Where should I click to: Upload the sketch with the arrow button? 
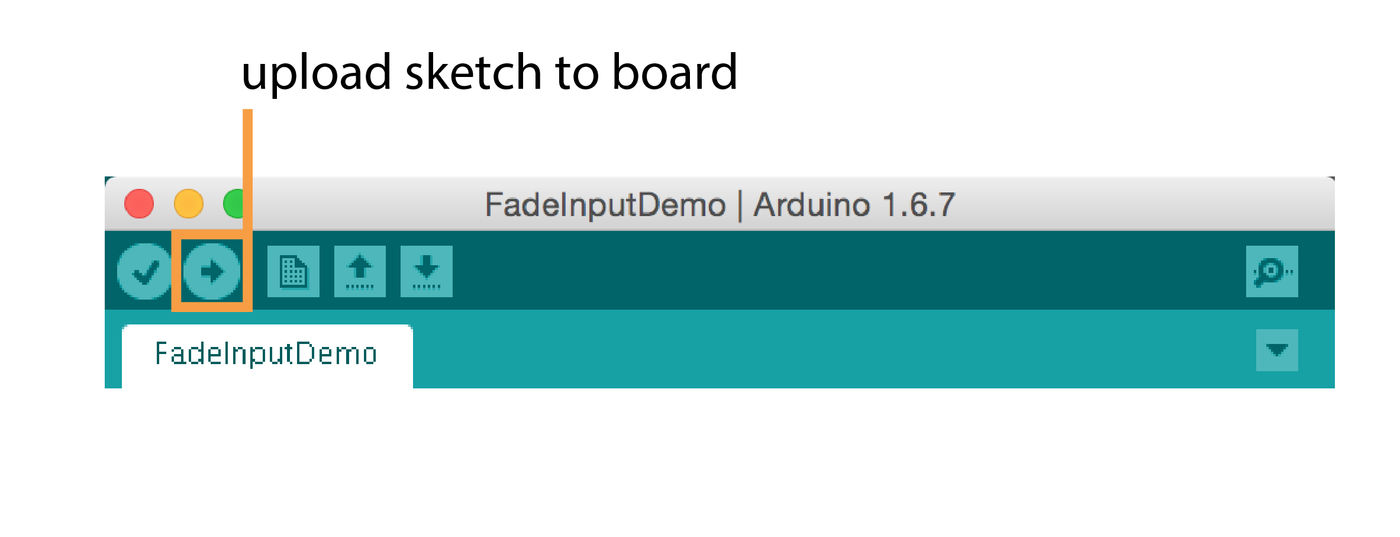point(212,272)
